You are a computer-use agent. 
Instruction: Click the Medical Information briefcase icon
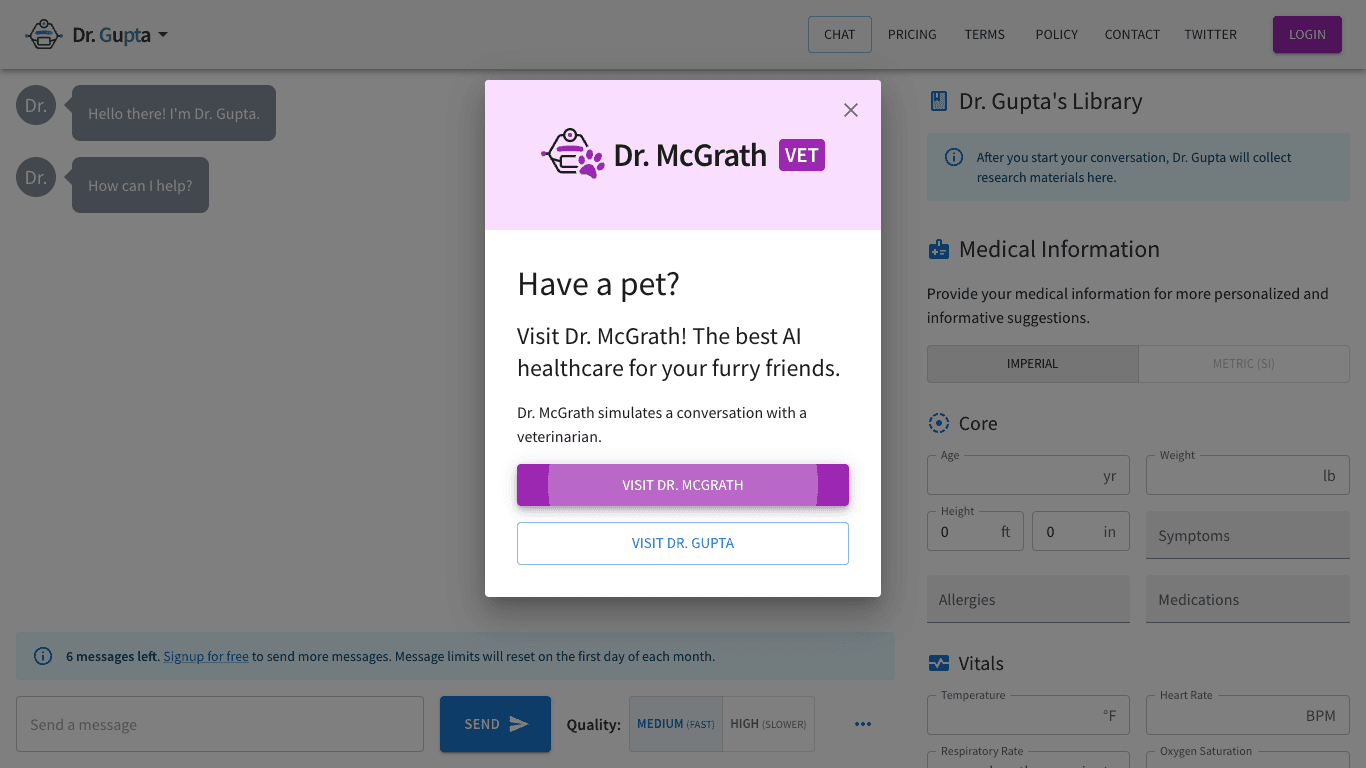tap(938, 249)
